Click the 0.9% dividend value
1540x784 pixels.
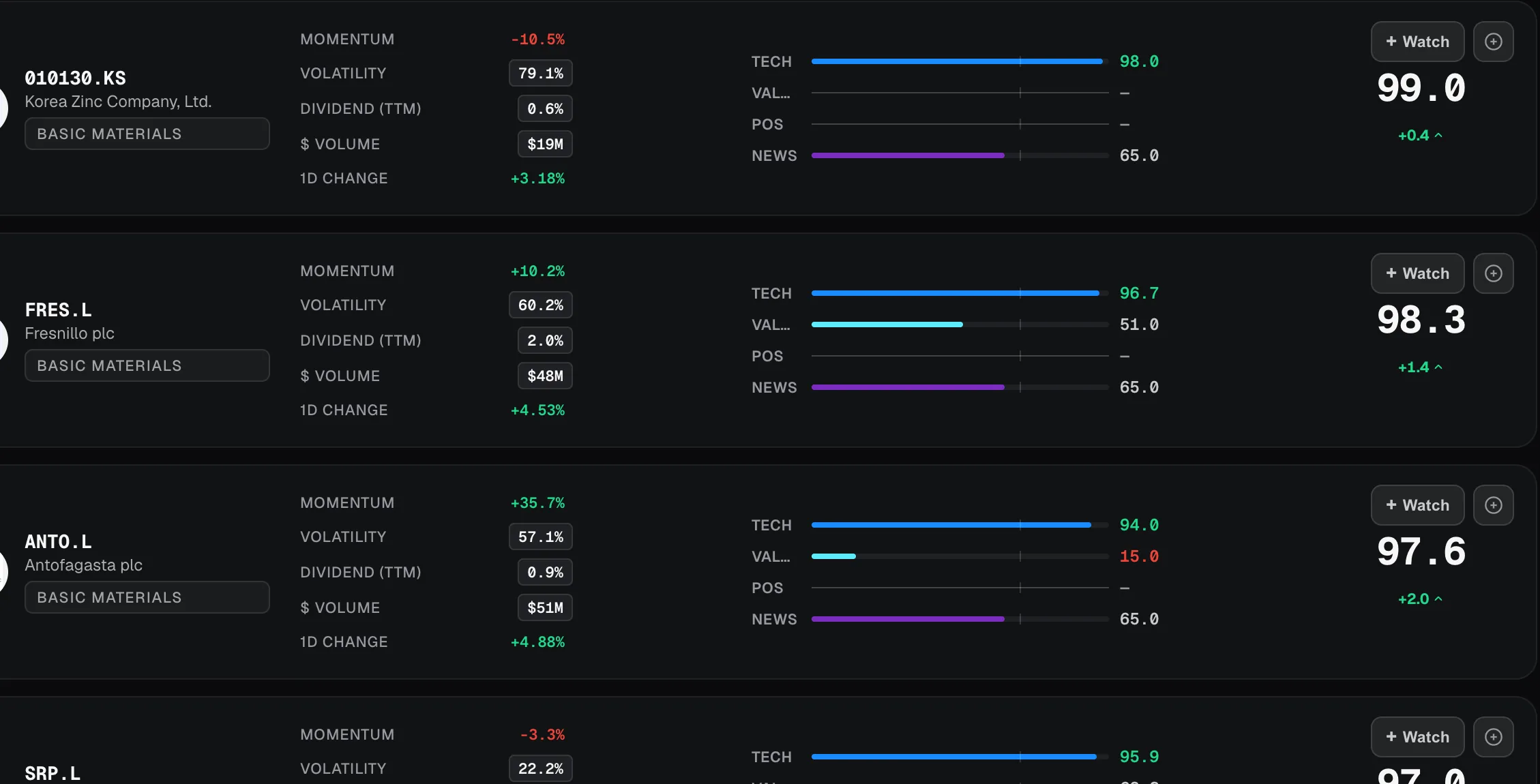(x=545, y=572)
